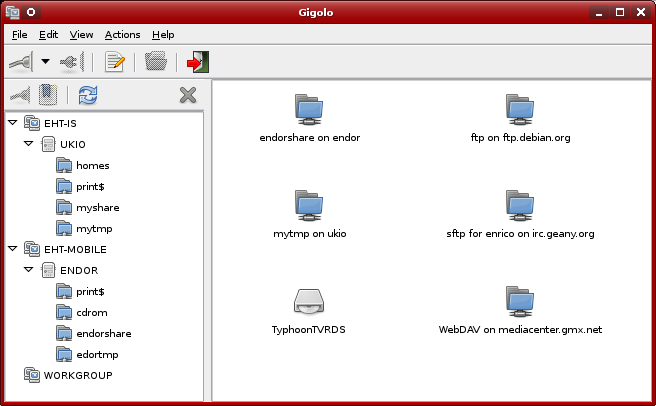The height and width of the screenshot is (406, 656).
Task: Collapse the EHT-MOBILE workgroup node
Action: [x=12, y=249]
